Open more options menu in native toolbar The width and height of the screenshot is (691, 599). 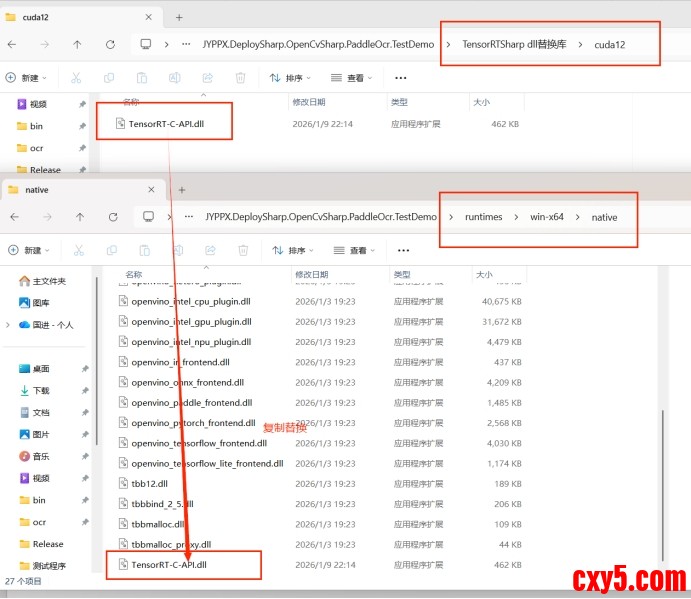click(x=404, y=250)
